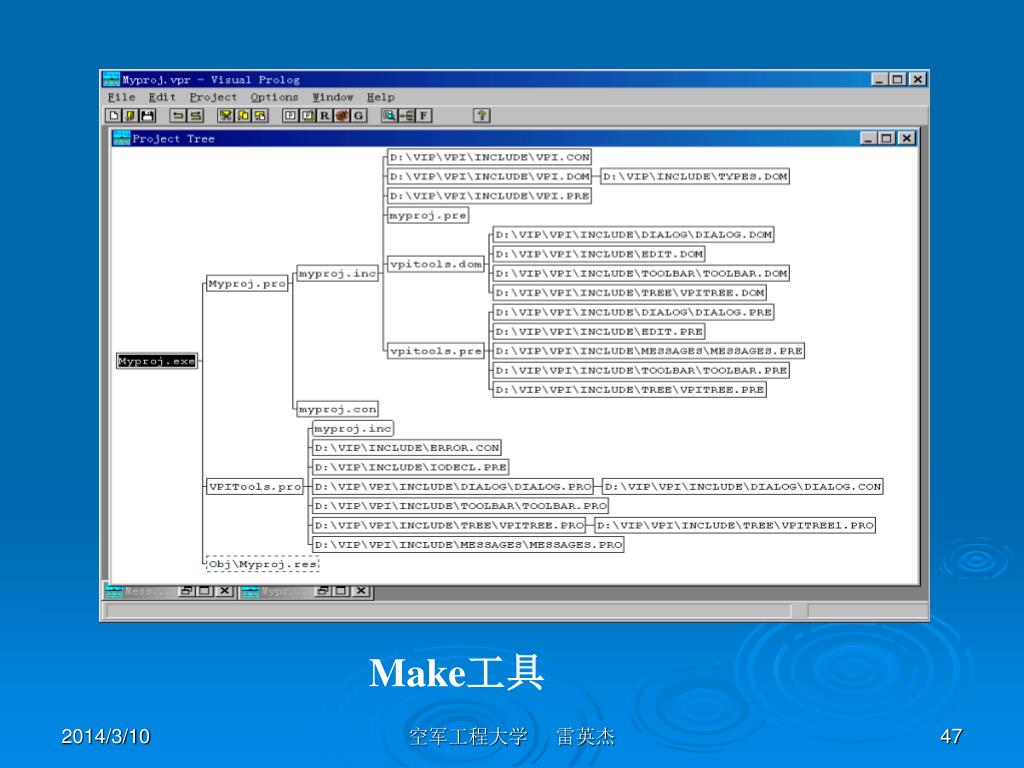1024x768 pixels.
Task: Select the VPITools.pro node
Action: [x=255, y=487]
